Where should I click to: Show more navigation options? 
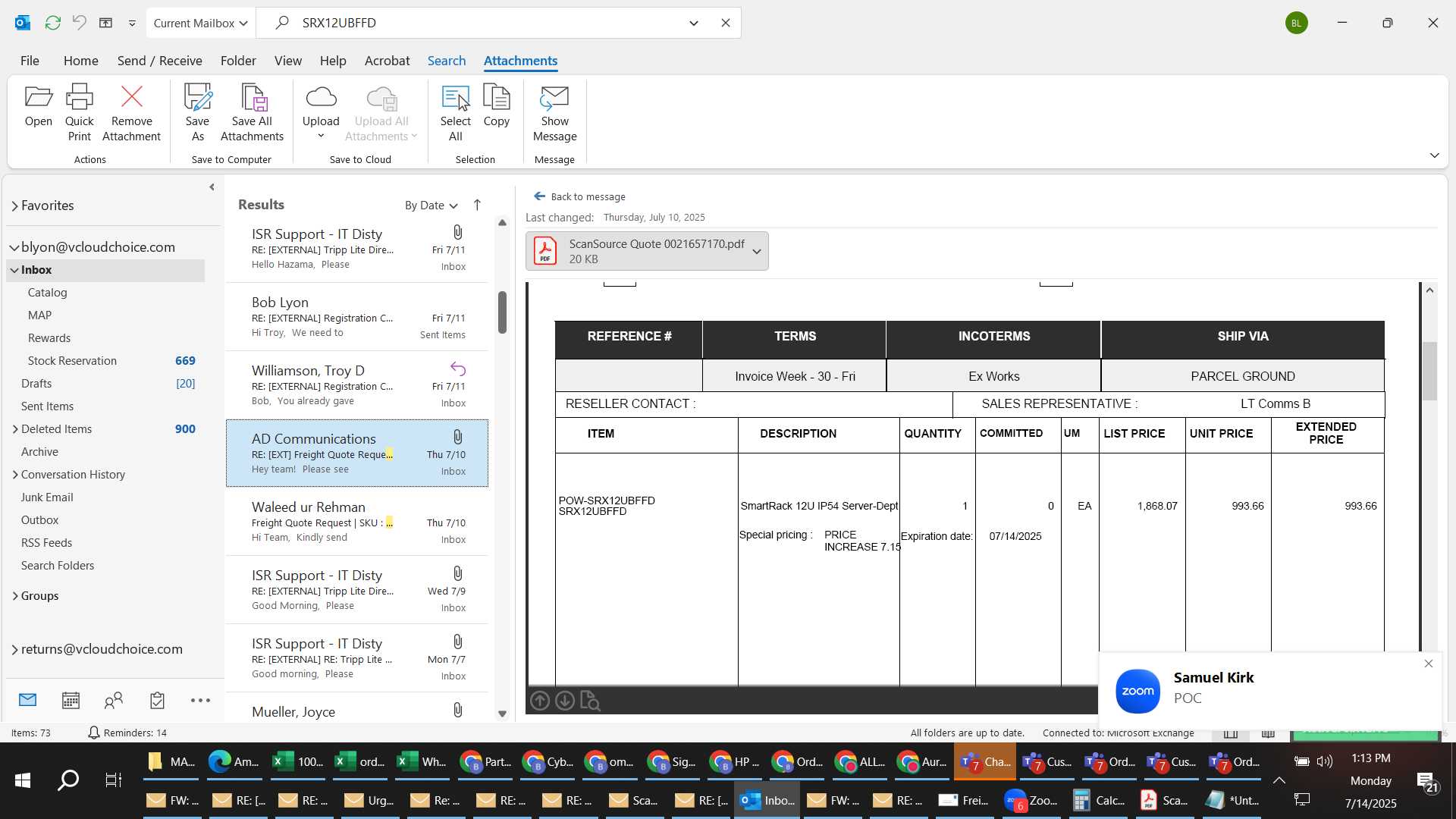[200, 700]
